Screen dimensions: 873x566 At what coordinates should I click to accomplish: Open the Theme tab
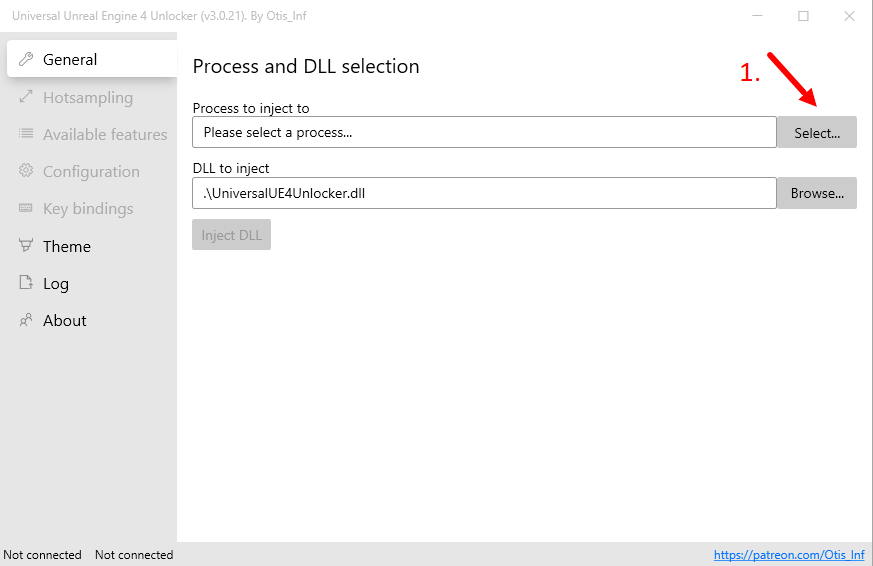pyautogui.click(x=67, y=246)
